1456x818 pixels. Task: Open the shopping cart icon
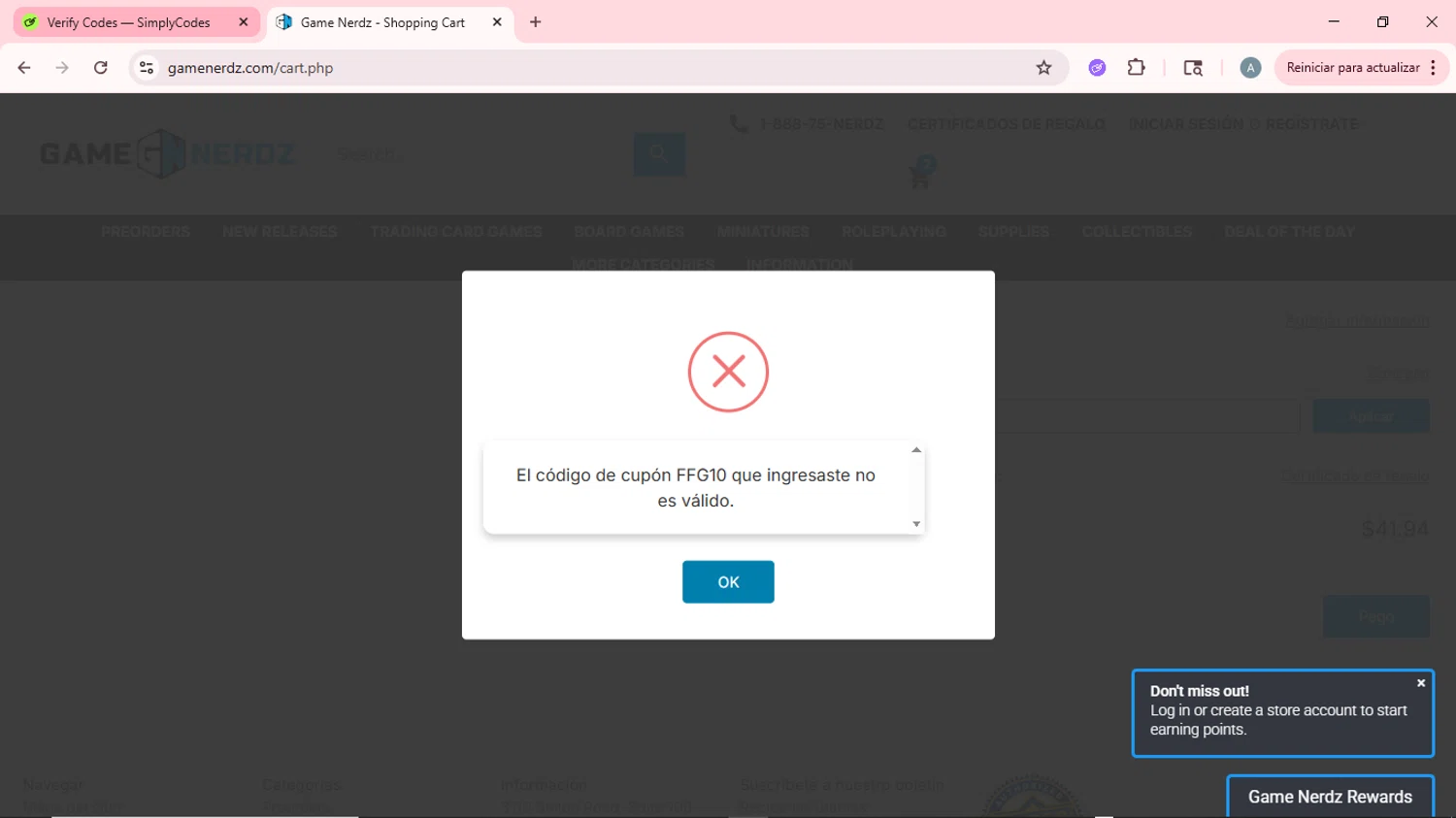coord(921,173)
